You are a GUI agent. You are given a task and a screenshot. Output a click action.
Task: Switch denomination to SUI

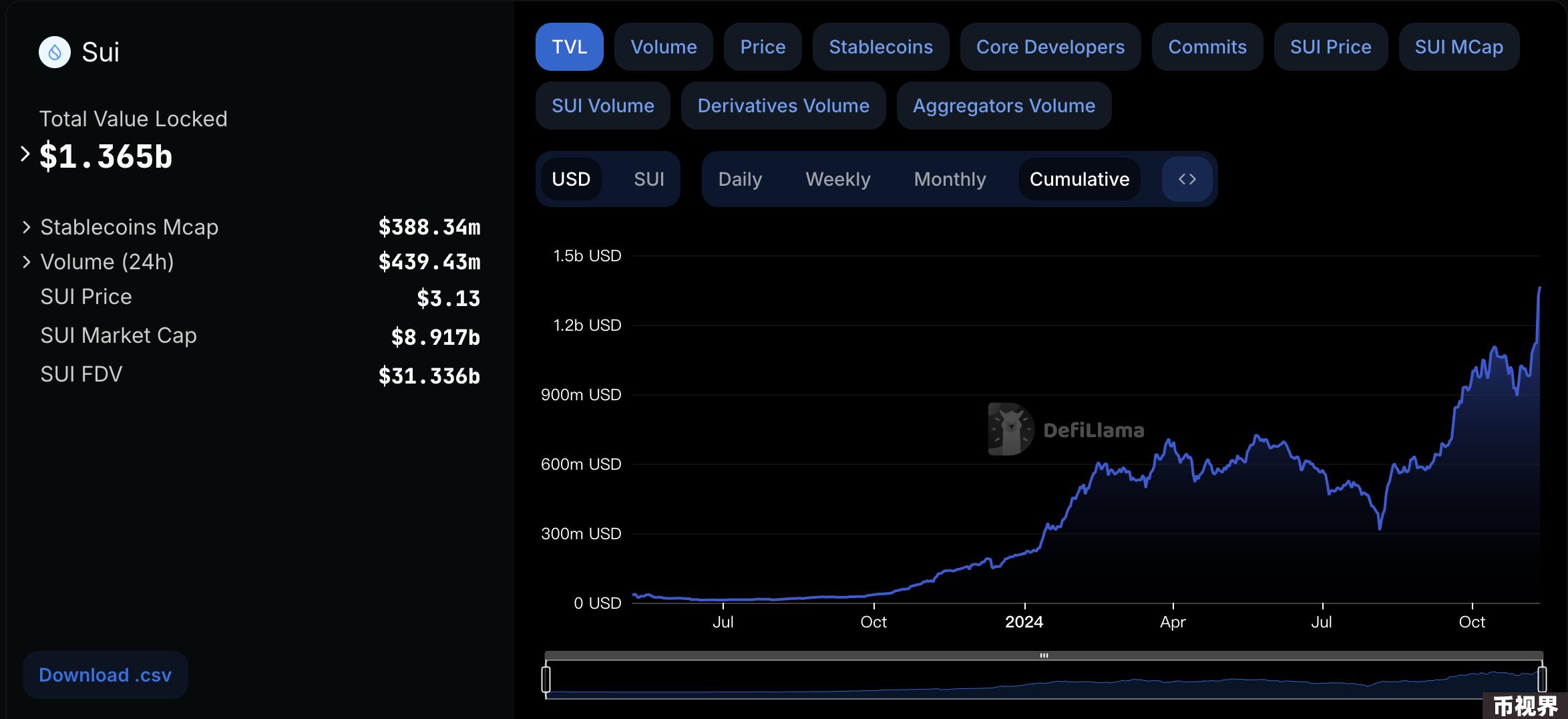pos(648,179)
